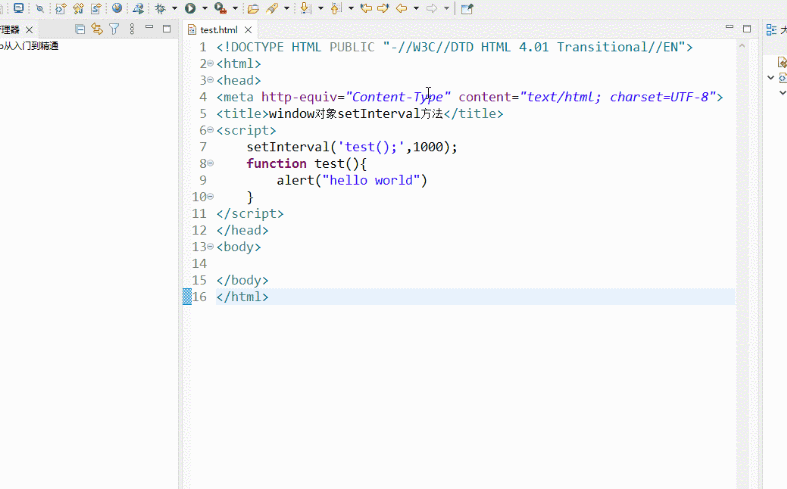Minimize the editor area
This screenshot has height=489, width=787.
tap(729, 27)
